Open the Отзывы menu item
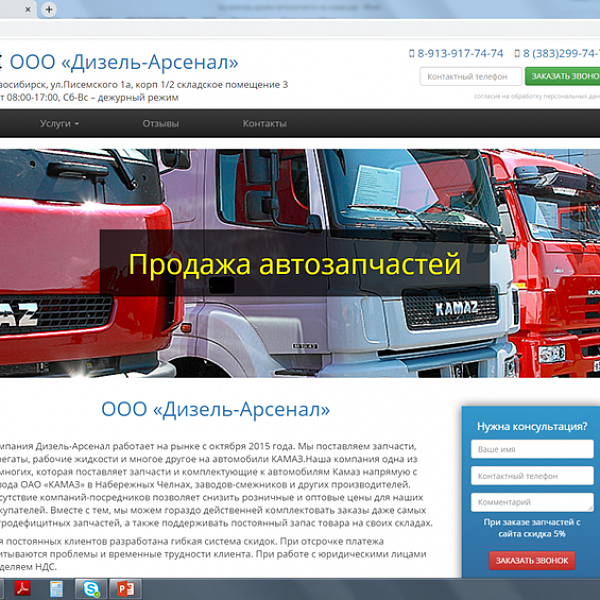Screen dimensions: 600x600 (x=160, y=124)
